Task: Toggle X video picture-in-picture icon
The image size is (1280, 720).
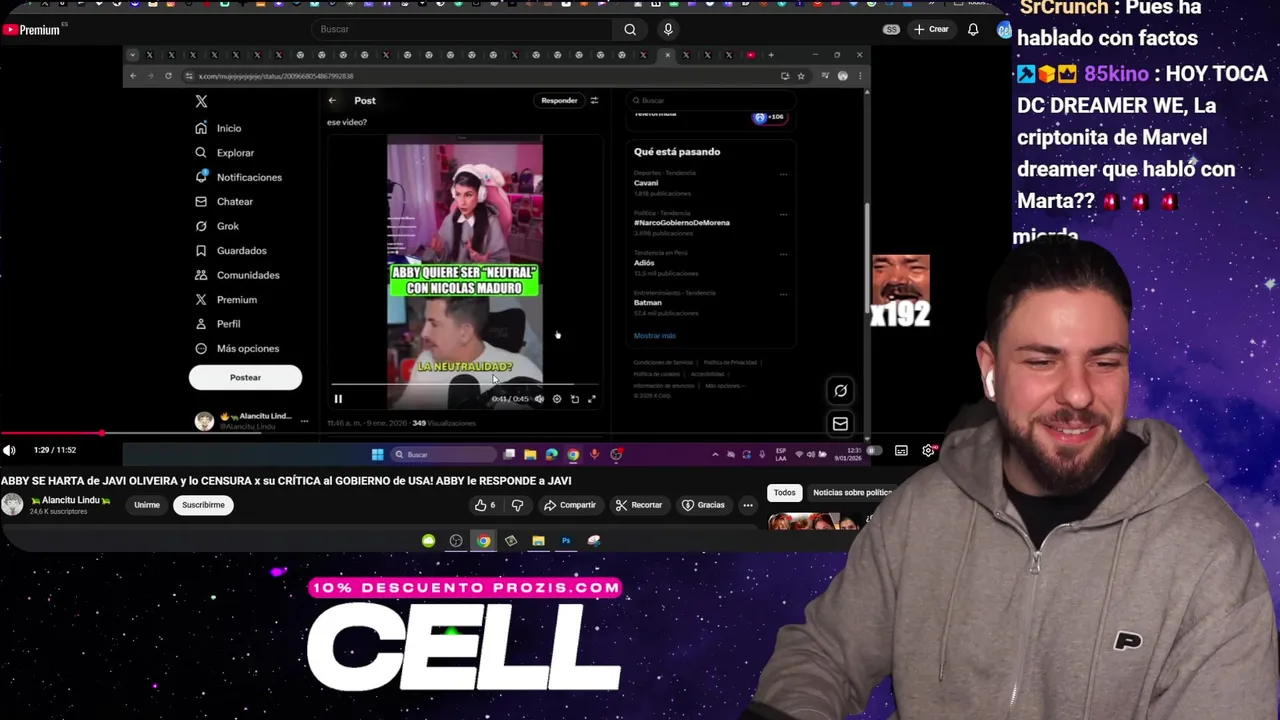Action: click(575, 399)
